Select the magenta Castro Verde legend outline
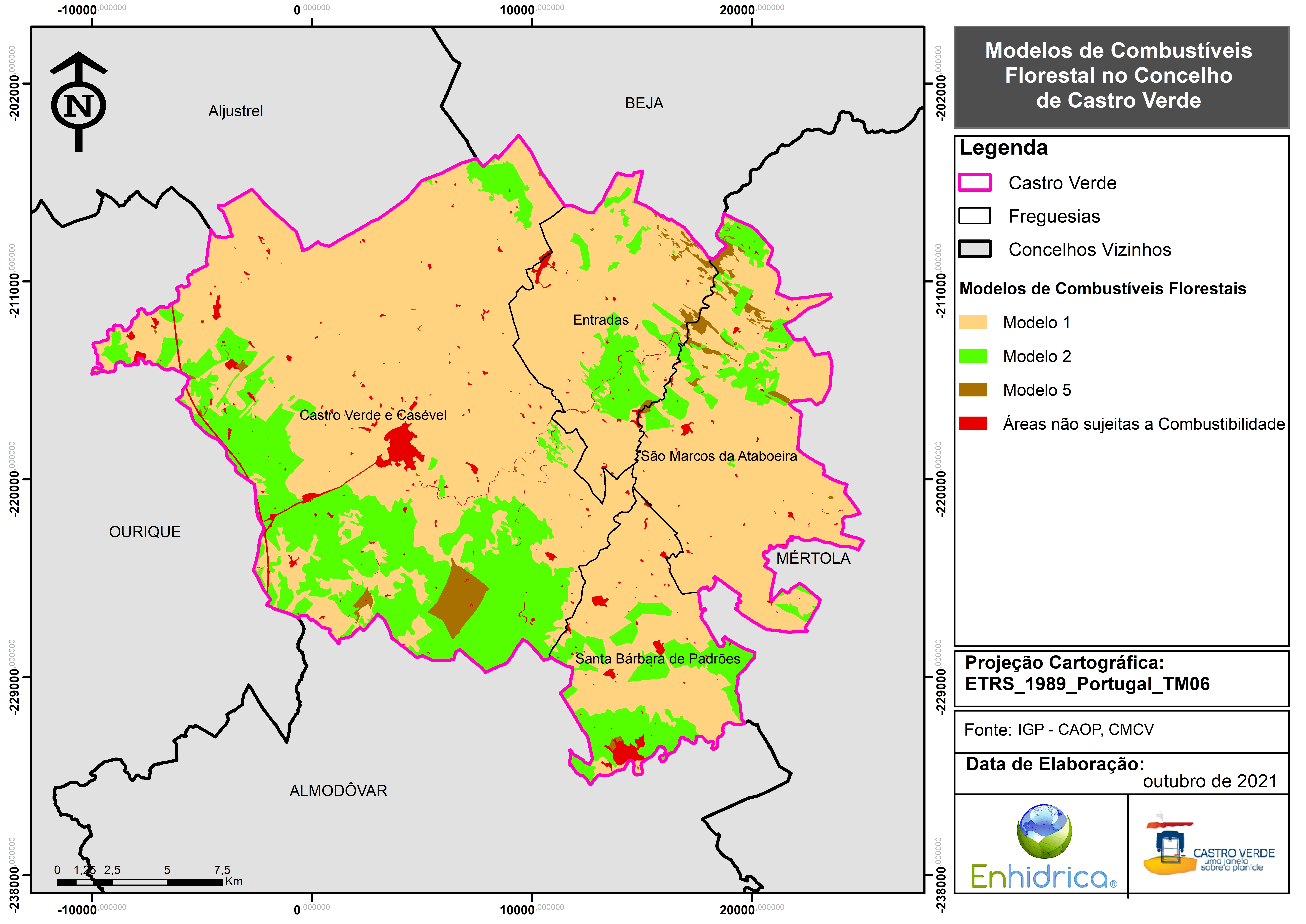 click(975, 183)
